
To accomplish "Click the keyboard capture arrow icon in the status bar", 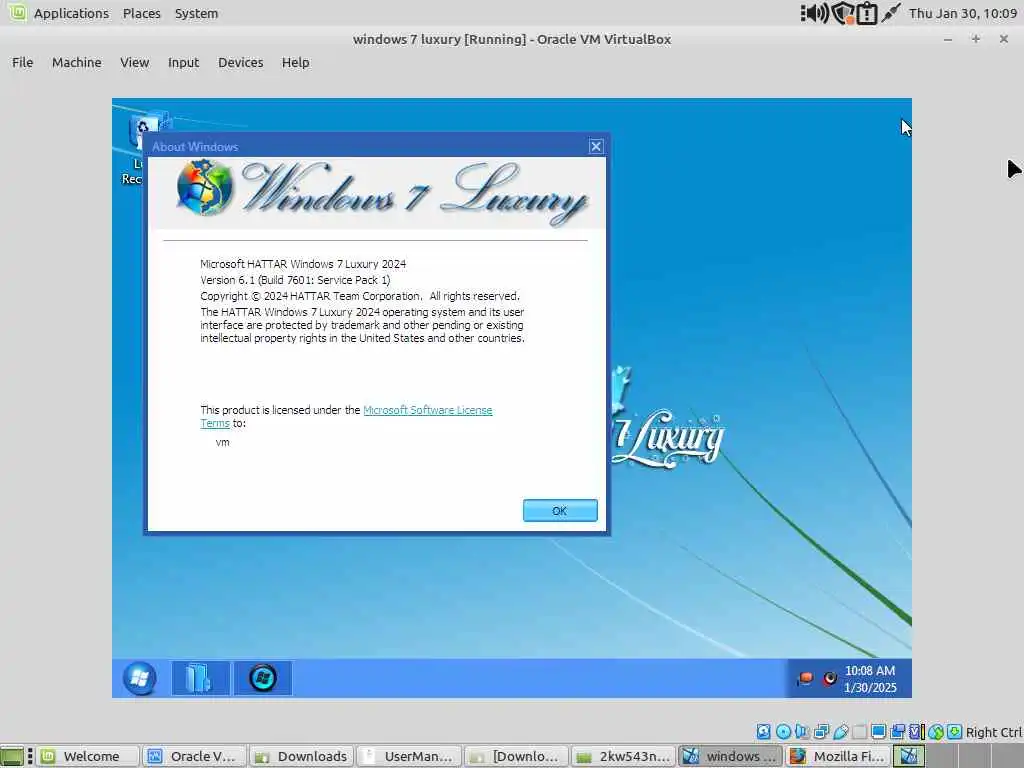I will click(x=955, y=731).
